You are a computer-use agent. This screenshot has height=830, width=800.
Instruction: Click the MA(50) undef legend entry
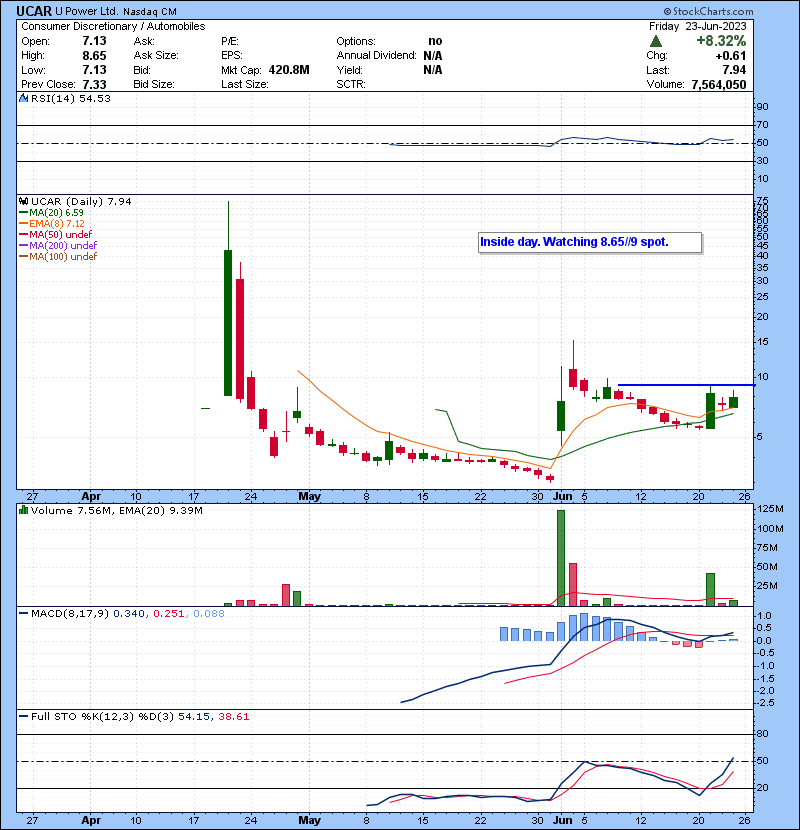pyautogui.click(x=56, y=234)
